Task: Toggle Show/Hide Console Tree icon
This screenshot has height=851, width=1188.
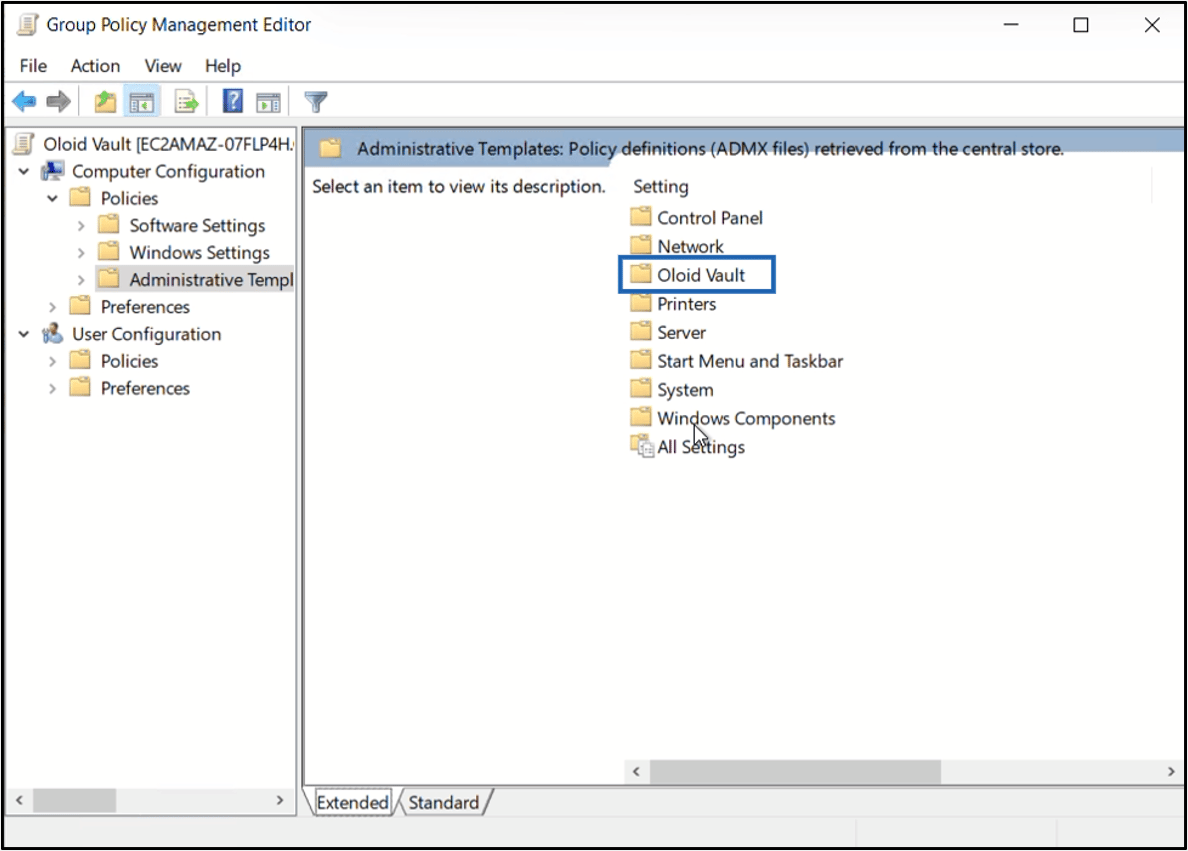Action: click(x=142, y=102)
